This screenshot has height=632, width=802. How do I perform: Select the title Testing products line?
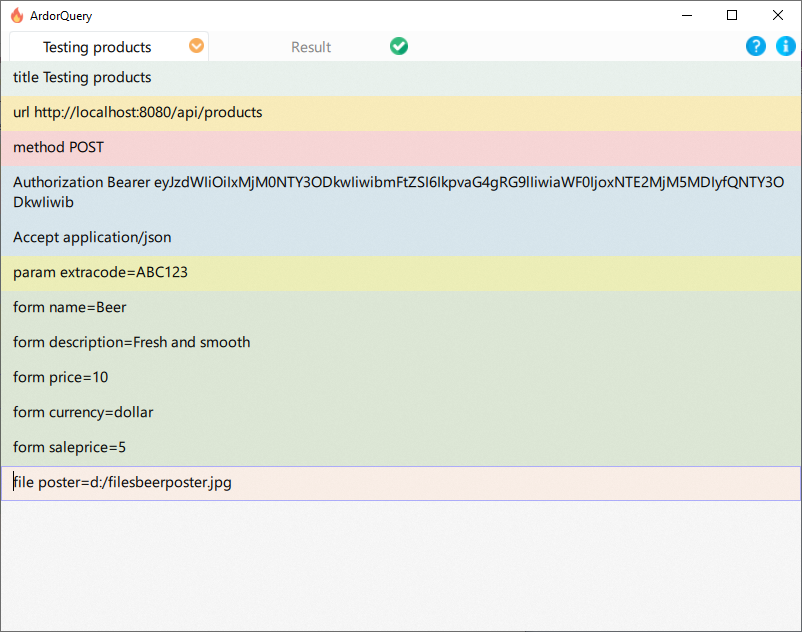coord(401,78)
